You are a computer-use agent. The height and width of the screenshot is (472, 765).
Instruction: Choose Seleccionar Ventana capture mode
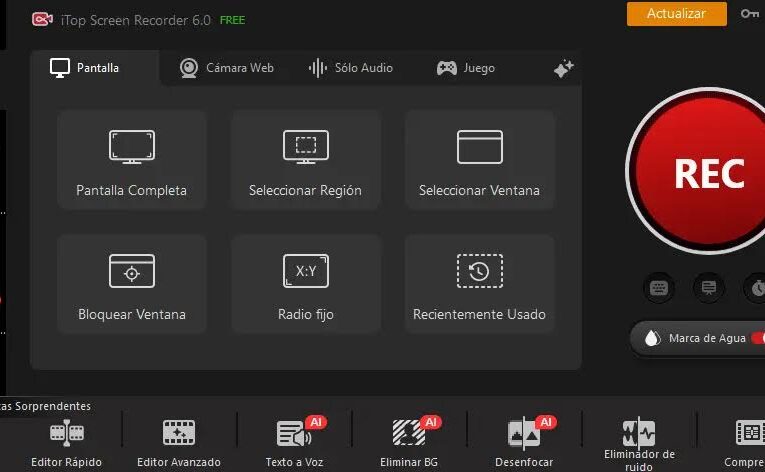[x=480, y=160]
